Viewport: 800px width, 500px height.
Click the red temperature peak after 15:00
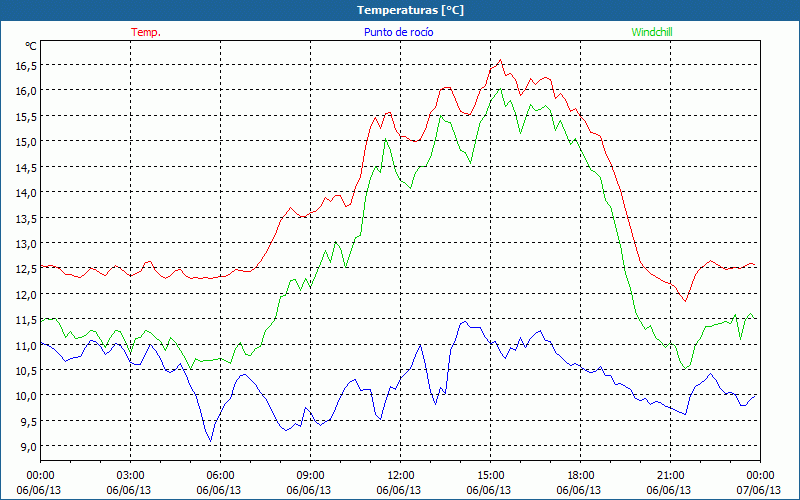click(x=501, y=60)
